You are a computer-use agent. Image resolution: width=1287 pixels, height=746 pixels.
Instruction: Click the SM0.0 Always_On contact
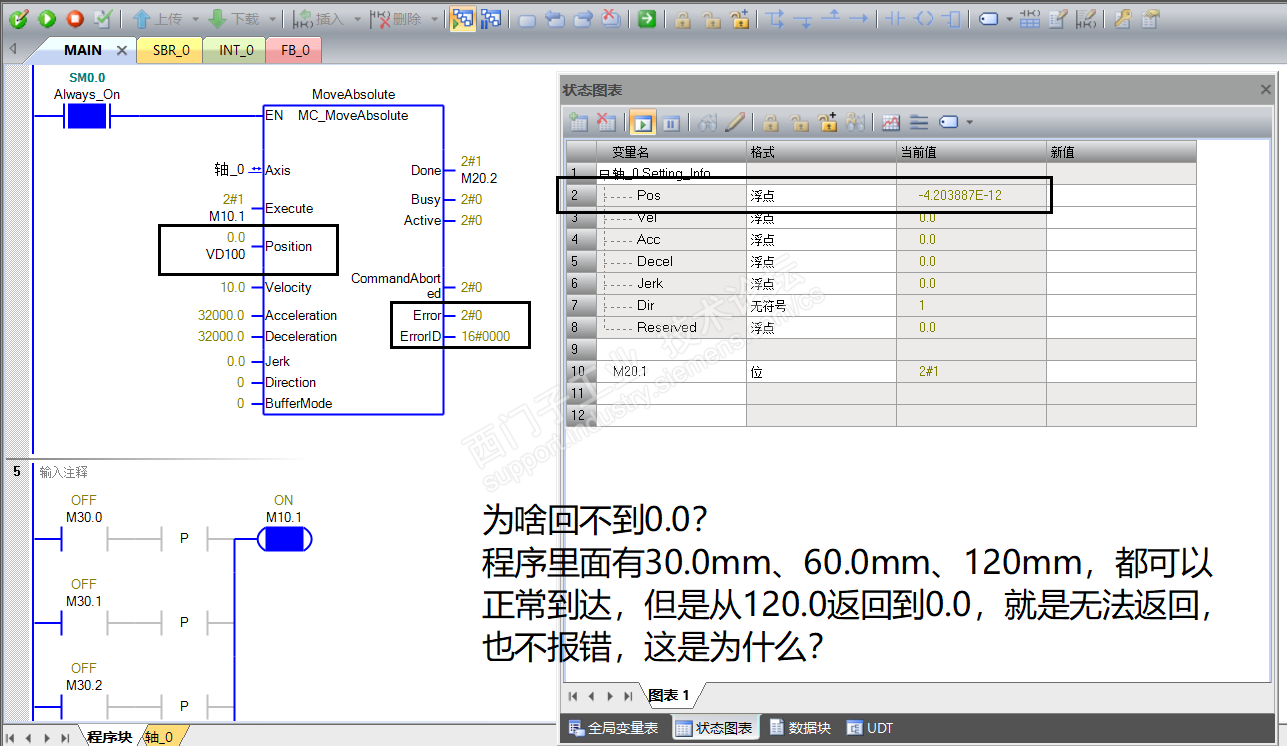click(x=86, y=117)
